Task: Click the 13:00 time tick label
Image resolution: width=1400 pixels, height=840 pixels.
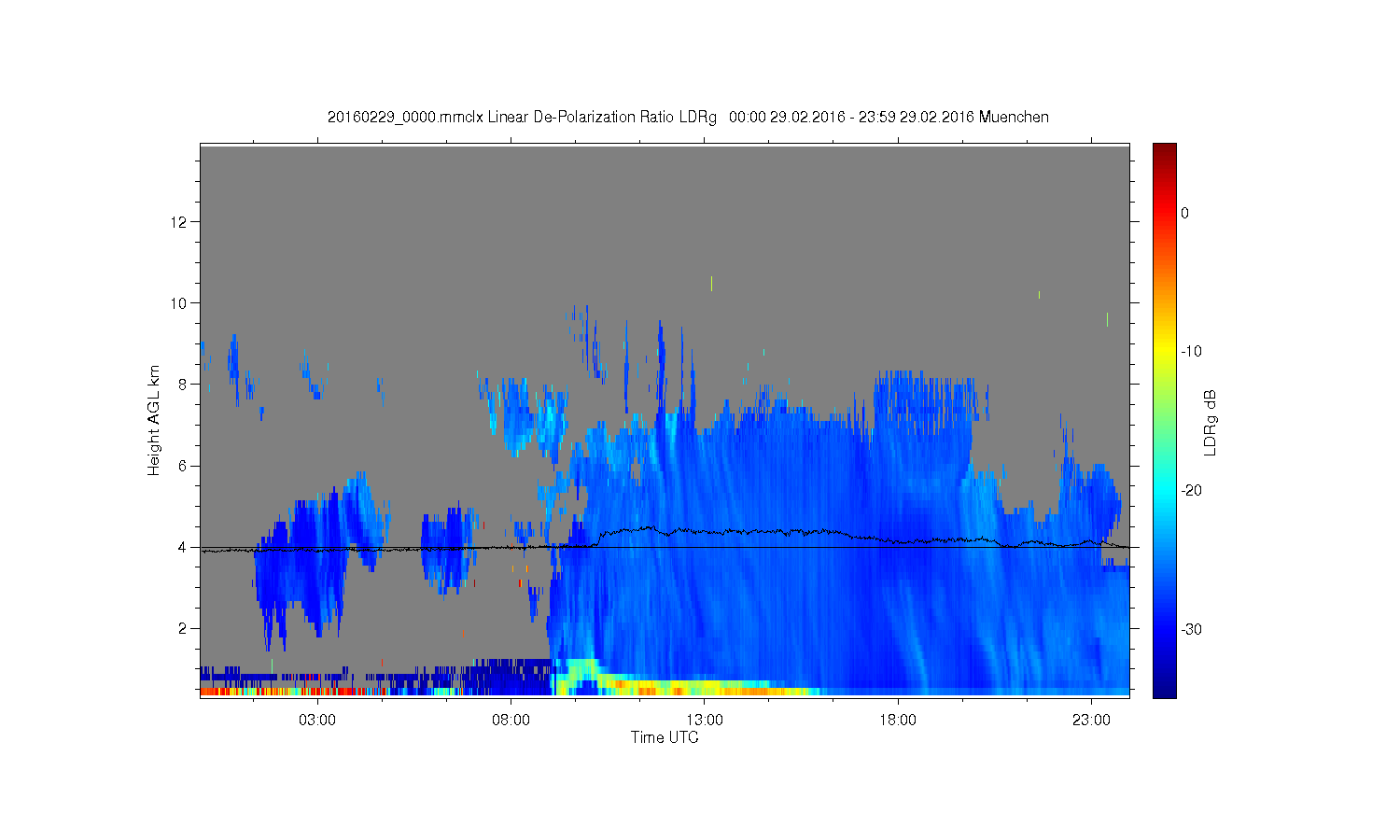Action: 705,721
